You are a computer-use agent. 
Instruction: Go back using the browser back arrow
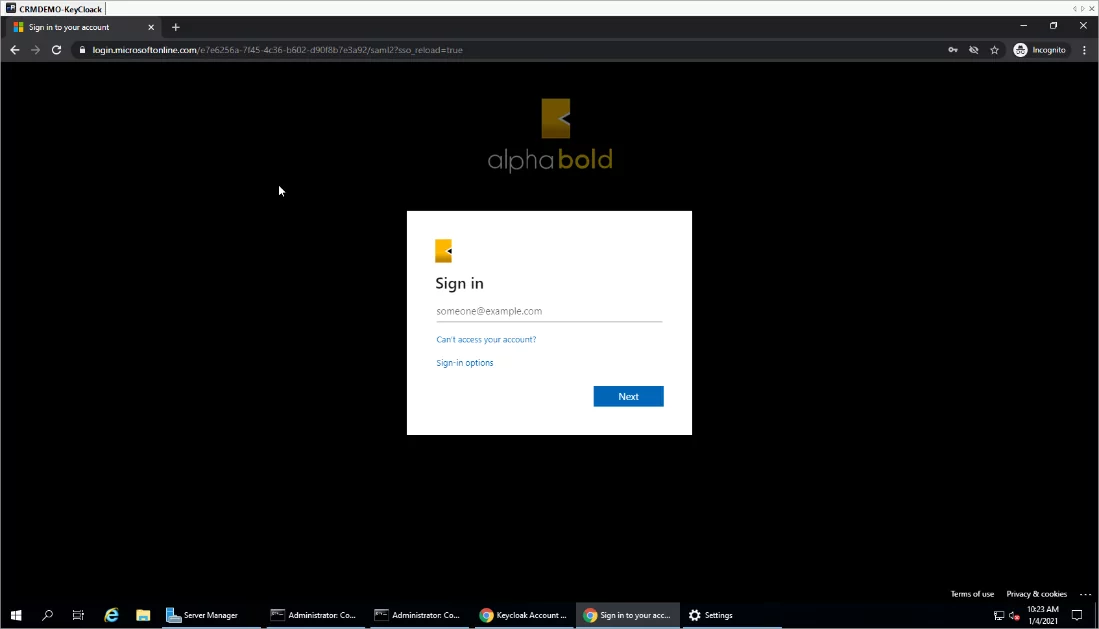click(x=15, y=50)
